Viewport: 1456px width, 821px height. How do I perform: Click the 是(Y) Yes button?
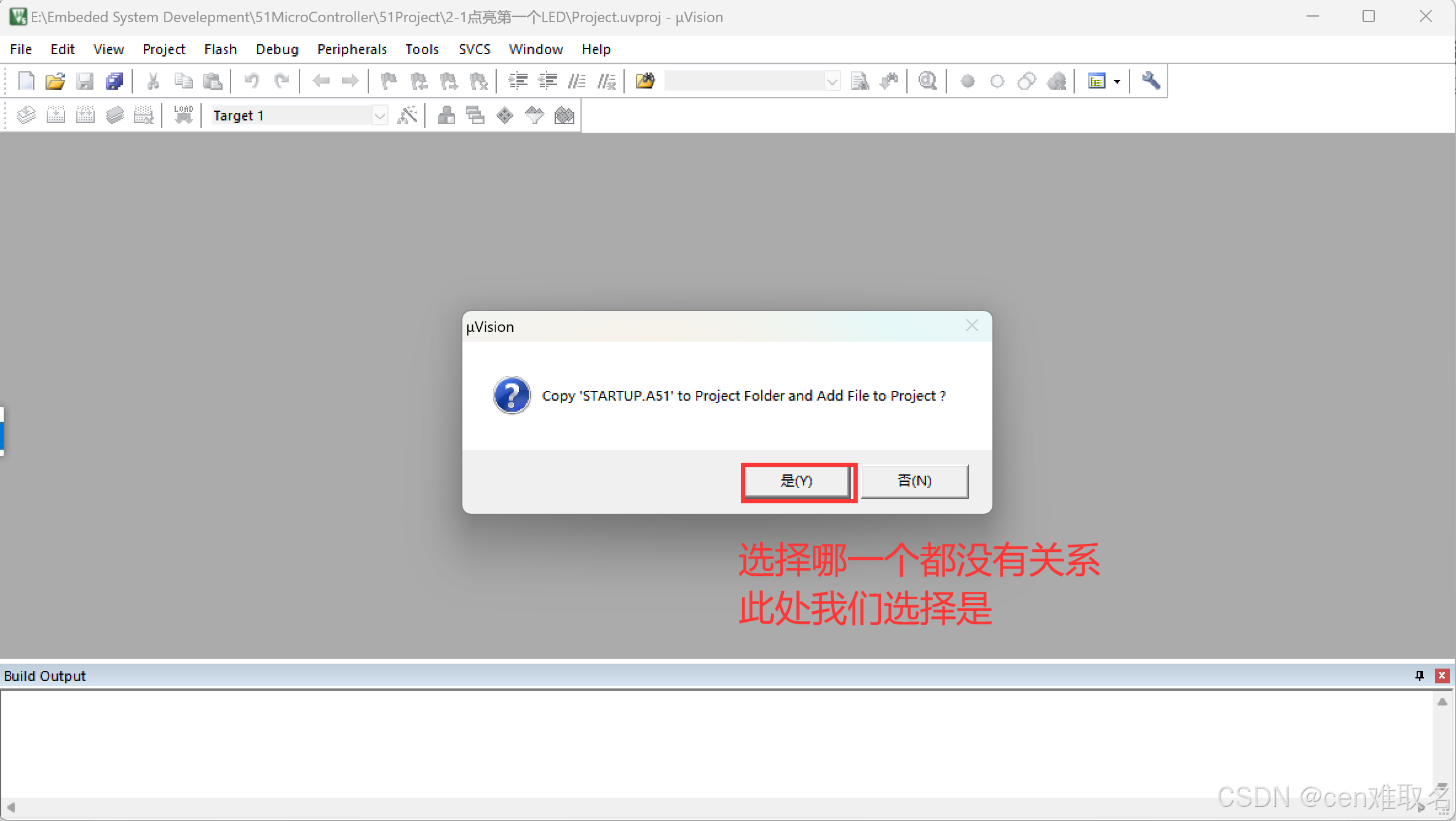click(x=797, y=481)
